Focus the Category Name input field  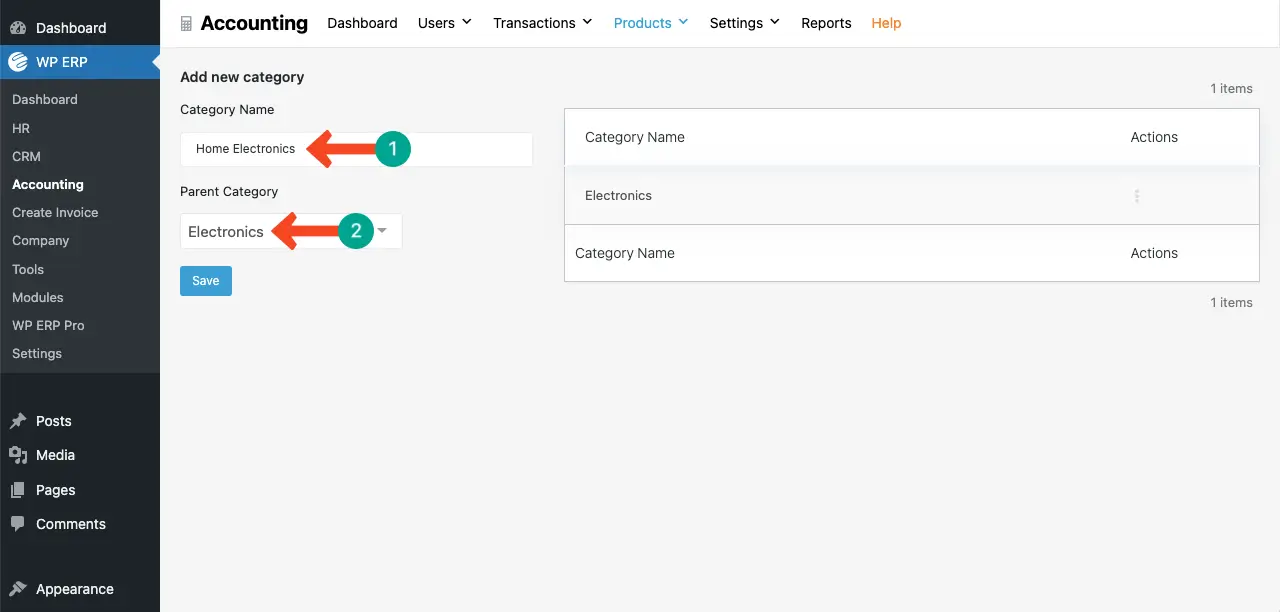[x=356, y=149]
